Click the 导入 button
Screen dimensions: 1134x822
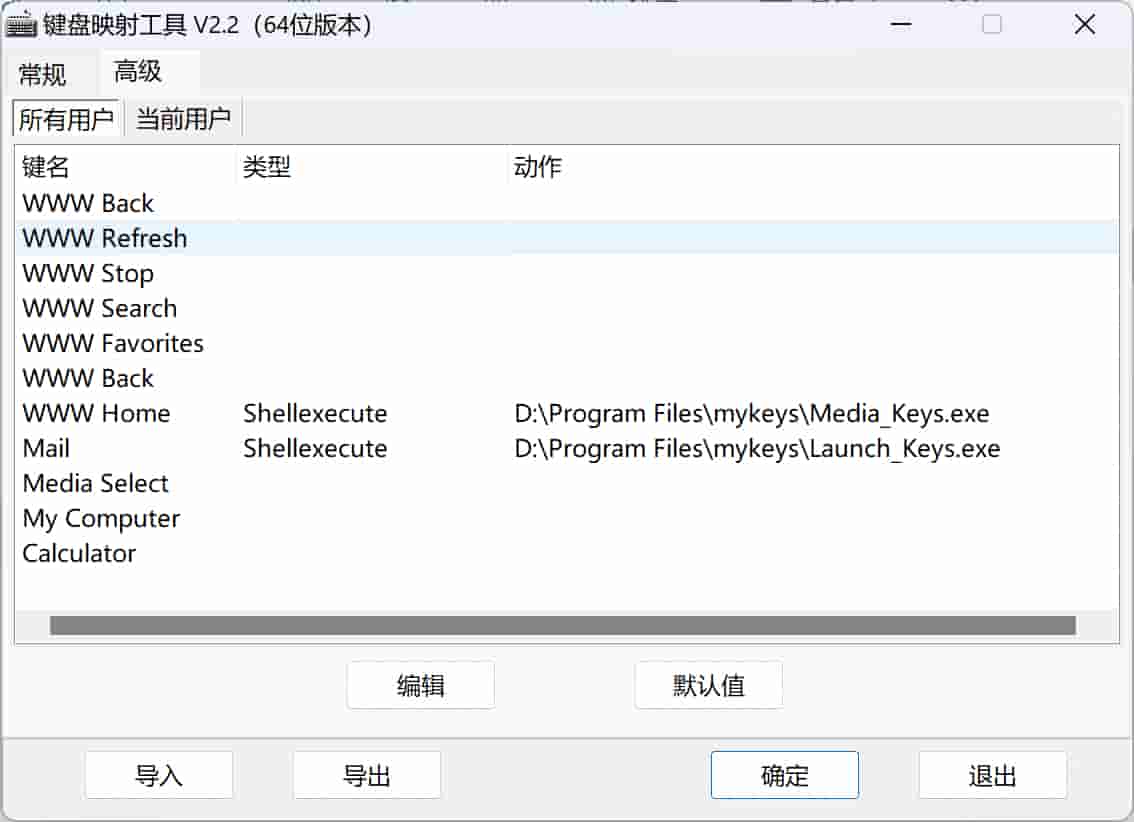pyautogui.click(x=159, y=775)
